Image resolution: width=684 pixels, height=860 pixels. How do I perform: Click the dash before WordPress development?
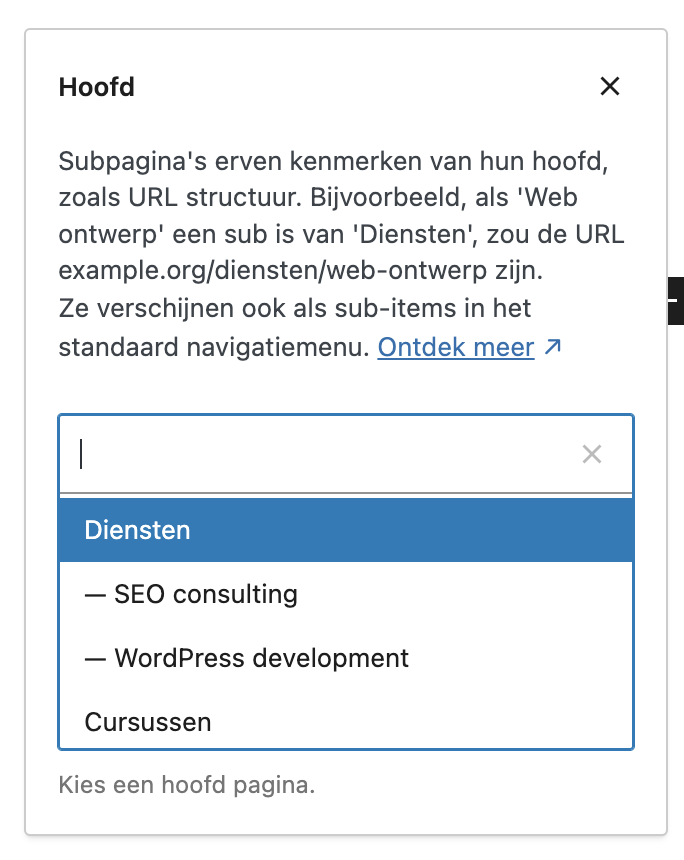point(93,658)
